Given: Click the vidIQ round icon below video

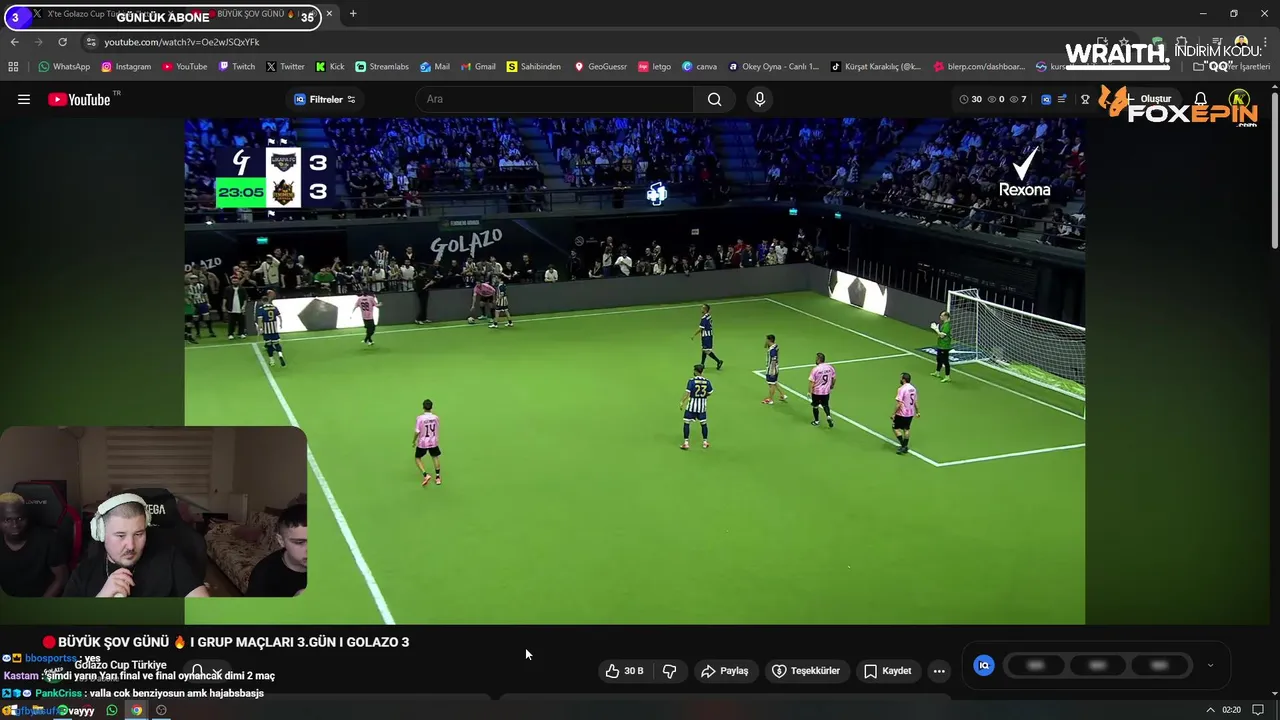Looking at the screenshot, I should pos(984,665).
